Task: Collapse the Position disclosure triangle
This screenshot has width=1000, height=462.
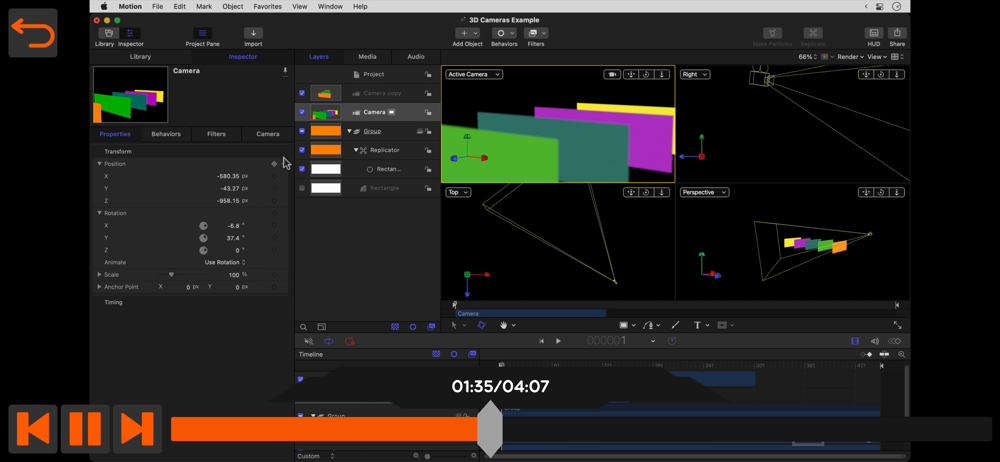Action: click(x=99, y=164)
